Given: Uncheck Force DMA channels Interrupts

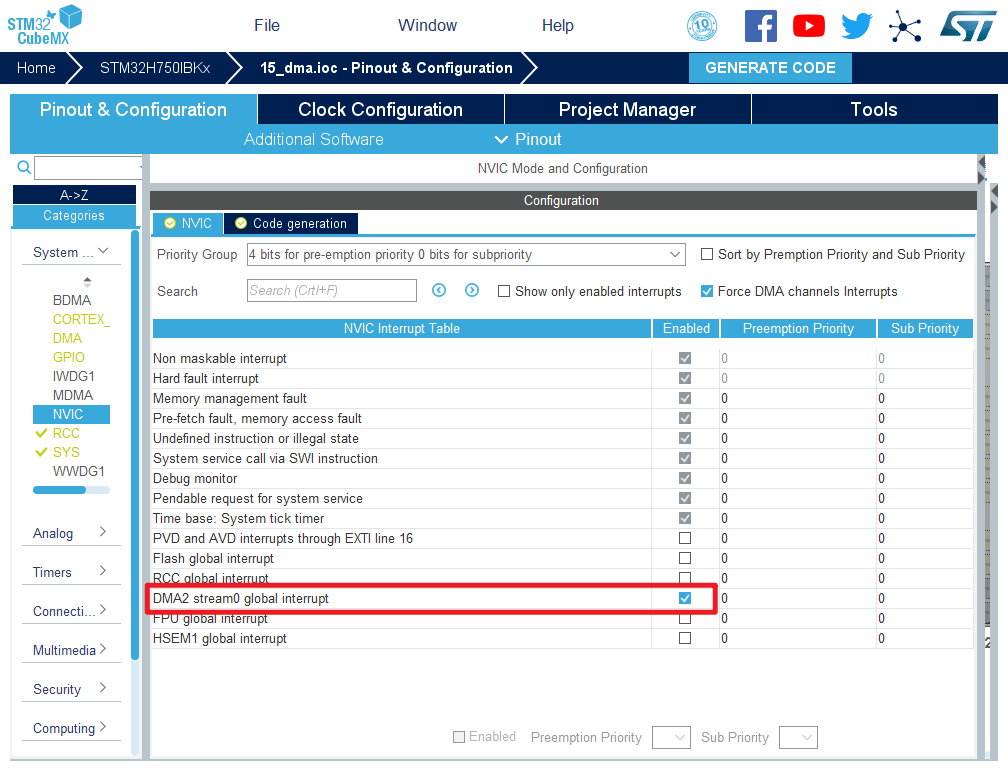Looking at the screenshot, I should (708, 292).
